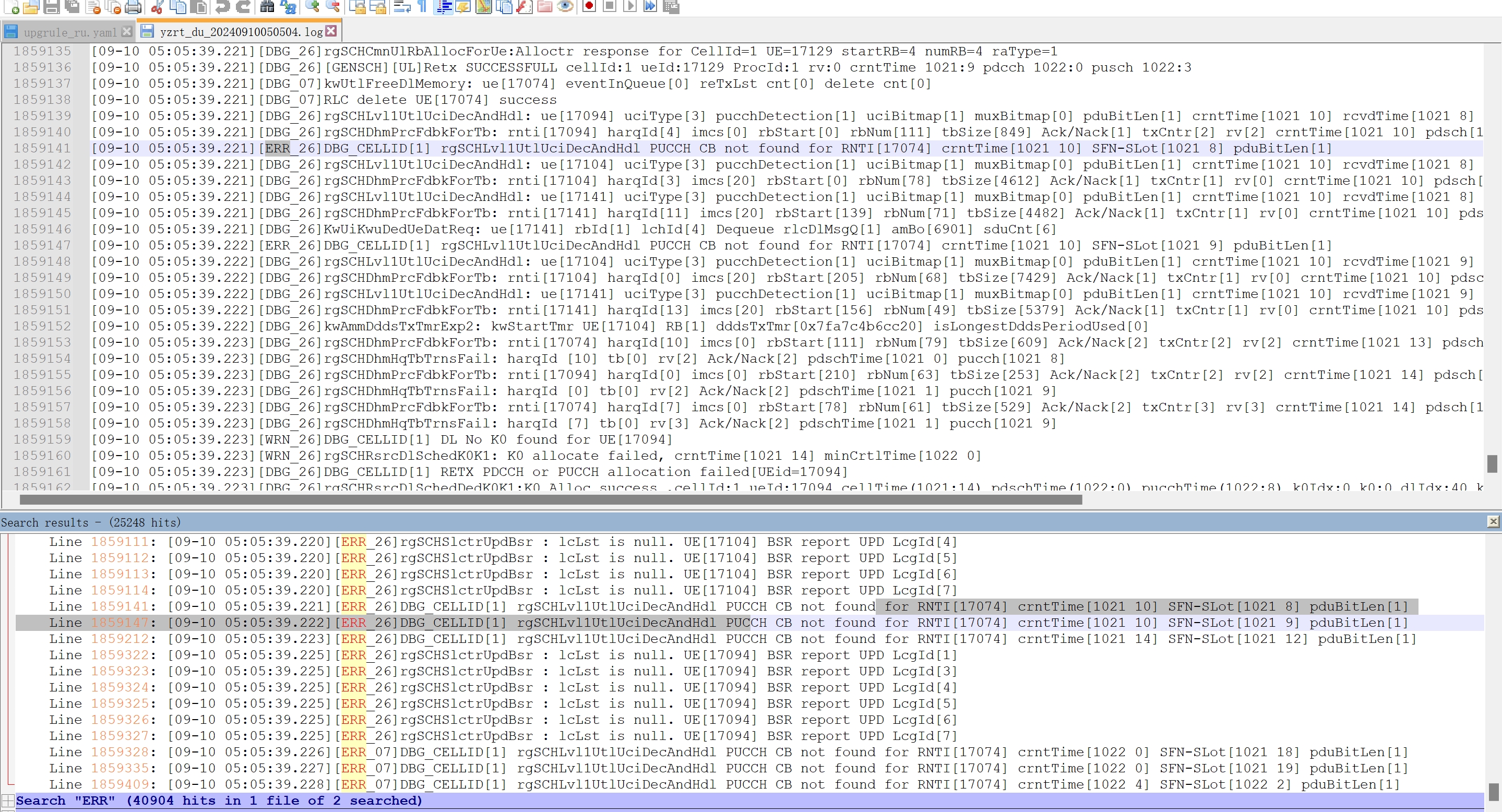Click the editor vertical scrollbar thumb
The width and height of the screenshot is (1502, 812).
coord(1492,464)
